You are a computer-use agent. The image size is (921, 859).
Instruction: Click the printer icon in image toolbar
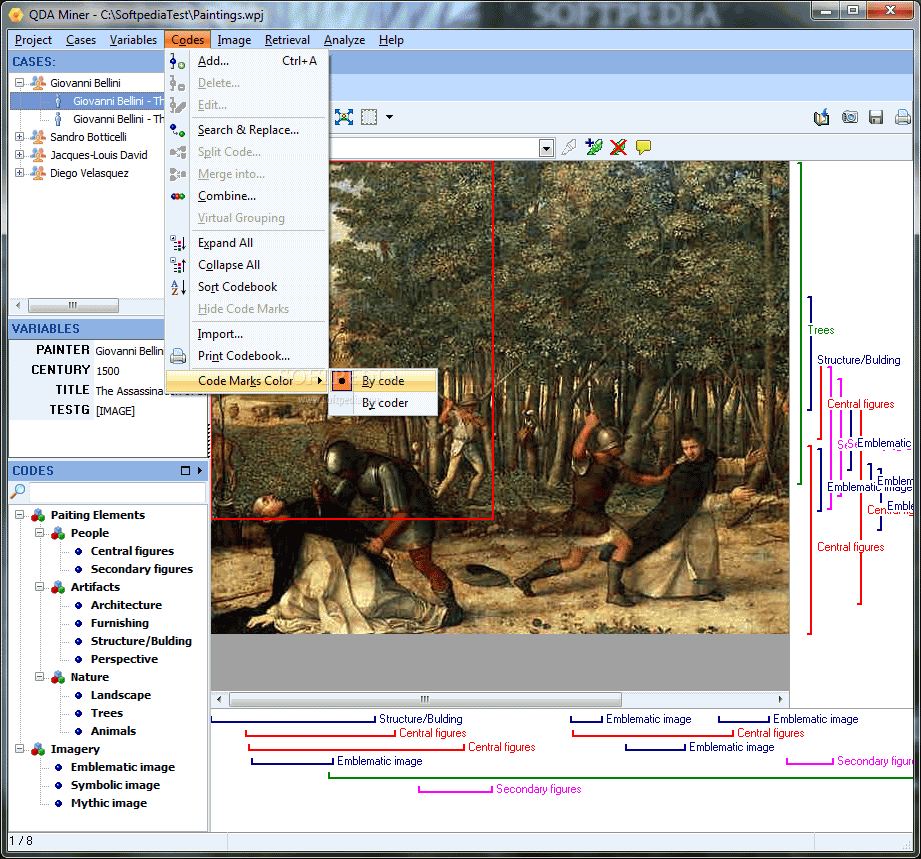pyautogui.click(x=903, y=118)
